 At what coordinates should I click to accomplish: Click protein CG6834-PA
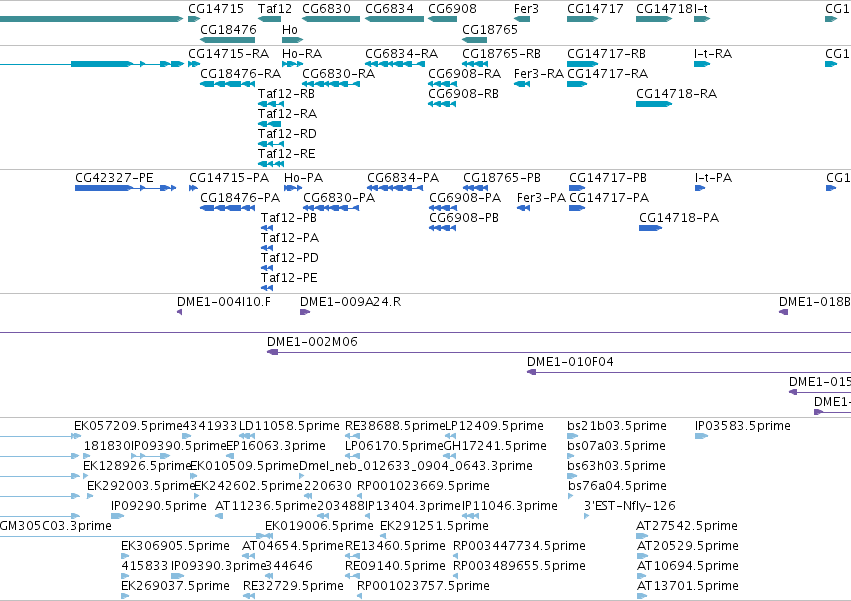tap(403, 178)
